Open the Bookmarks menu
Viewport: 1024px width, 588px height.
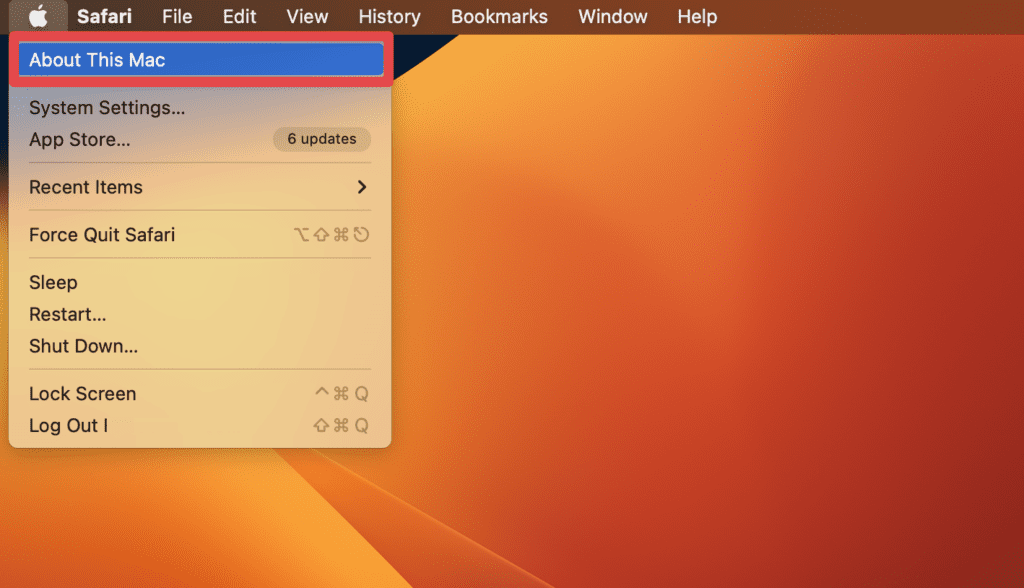click(x=499, y=16)
